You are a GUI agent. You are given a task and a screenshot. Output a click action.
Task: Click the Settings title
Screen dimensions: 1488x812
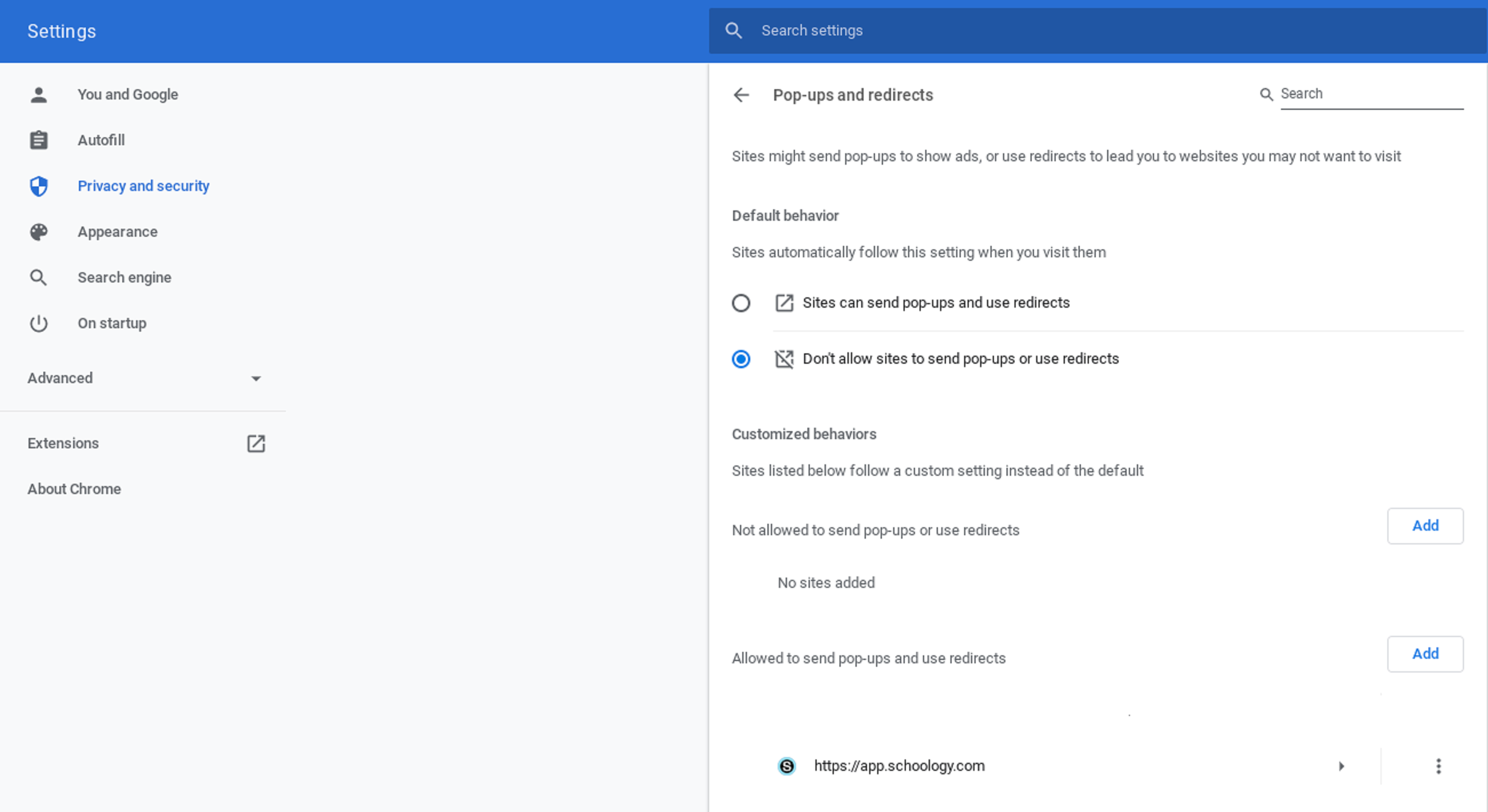(62, 31)
